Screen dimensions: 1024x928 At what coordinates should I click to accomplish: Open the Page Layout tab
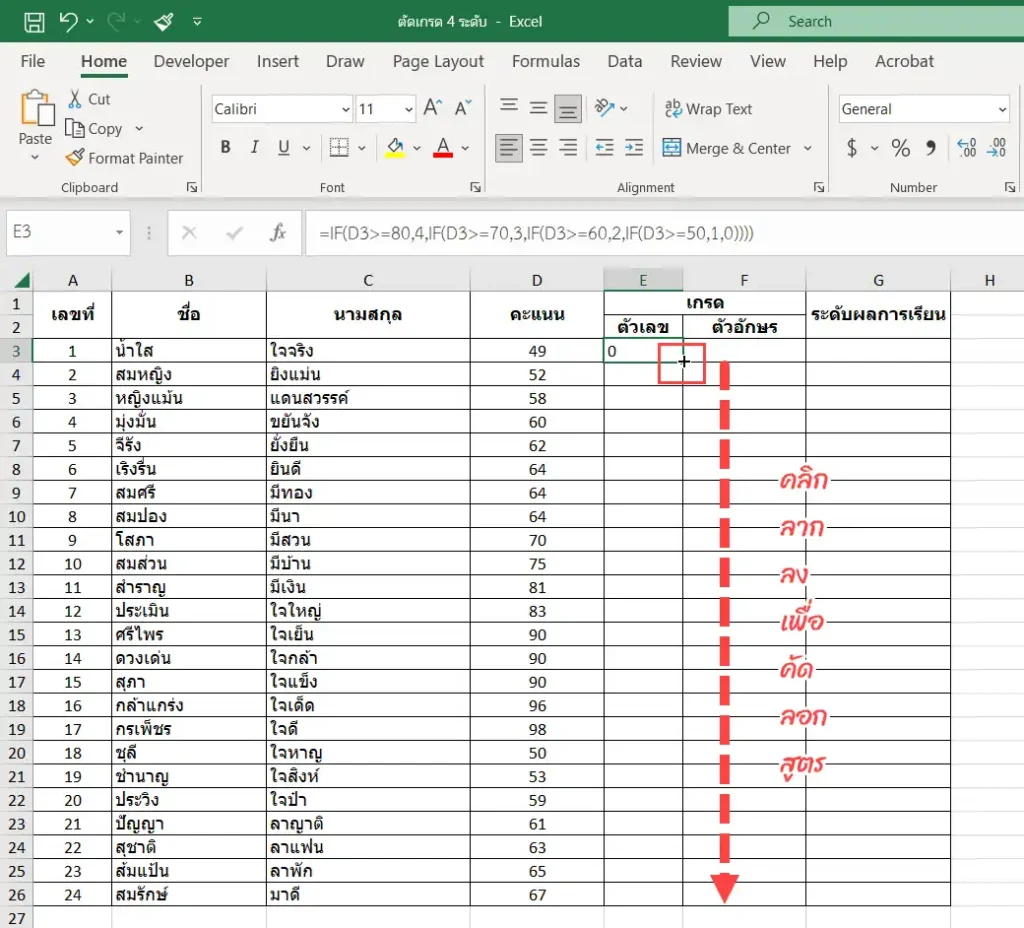(438, 61)
